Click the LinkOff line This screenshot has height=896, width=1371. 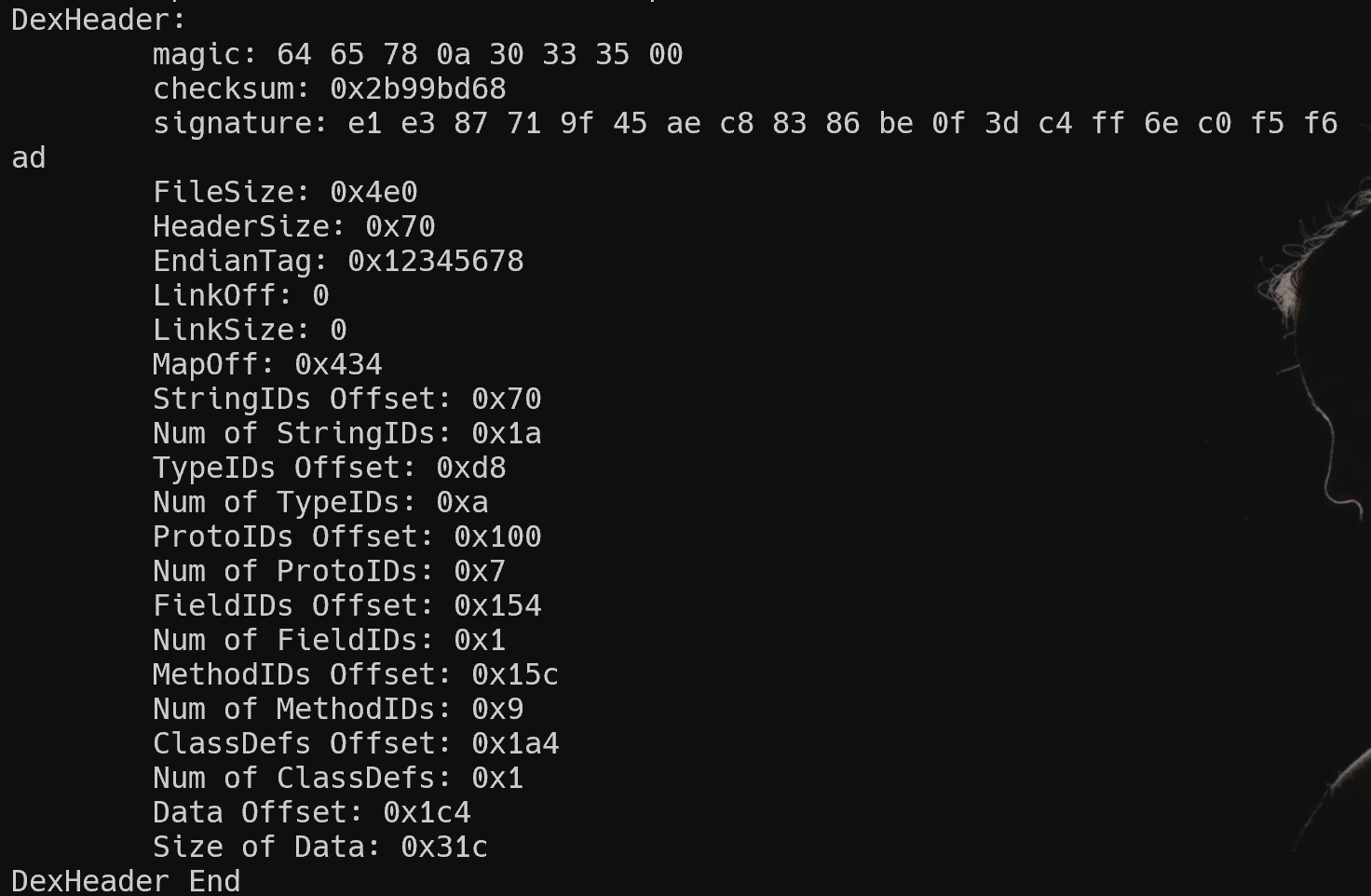coord(240,296)
